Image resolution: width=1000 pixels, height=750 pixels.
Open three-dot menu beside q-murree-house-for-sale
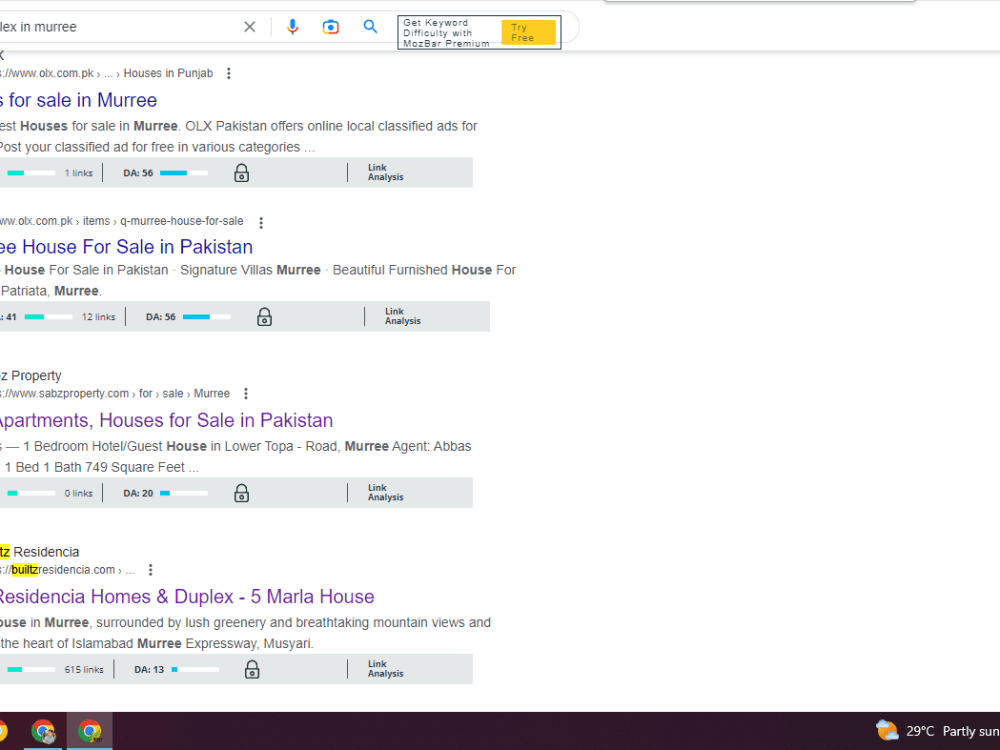click(x=260, y=223)
